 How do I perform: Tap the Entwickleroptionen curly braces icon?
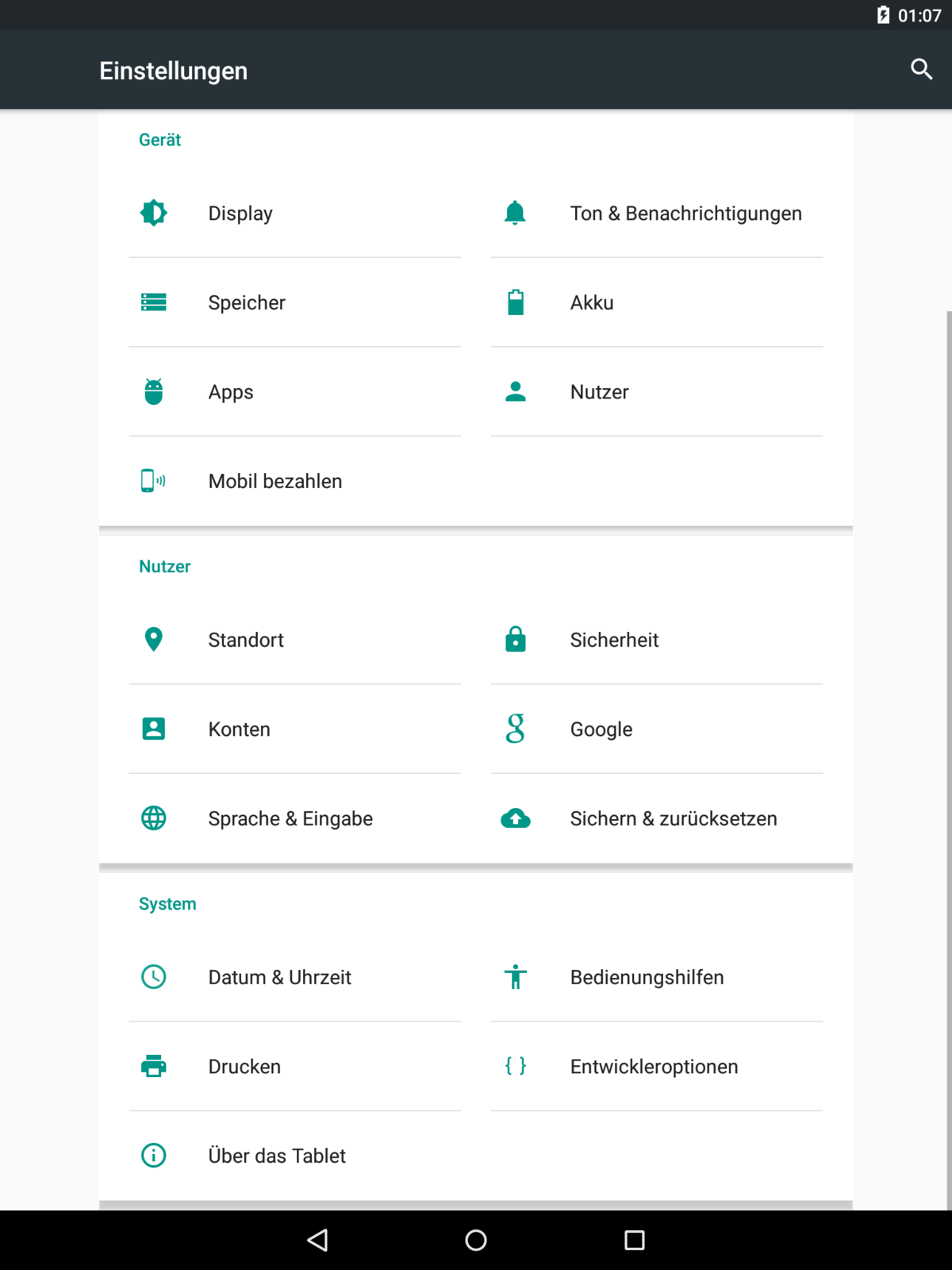pyautogui.click(x=516, y=1066)
